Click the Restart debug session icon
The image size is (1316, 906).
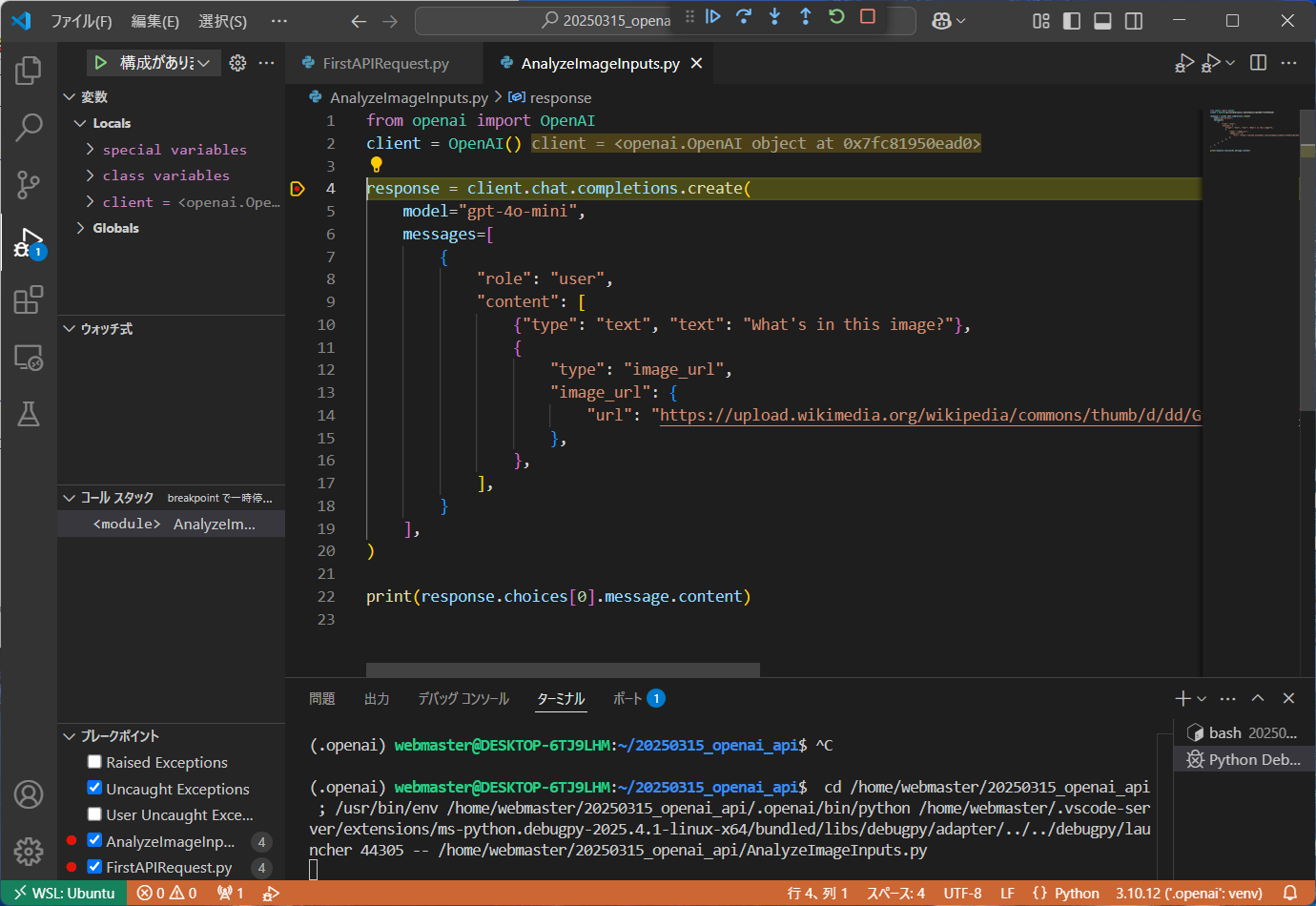(836, 16)
